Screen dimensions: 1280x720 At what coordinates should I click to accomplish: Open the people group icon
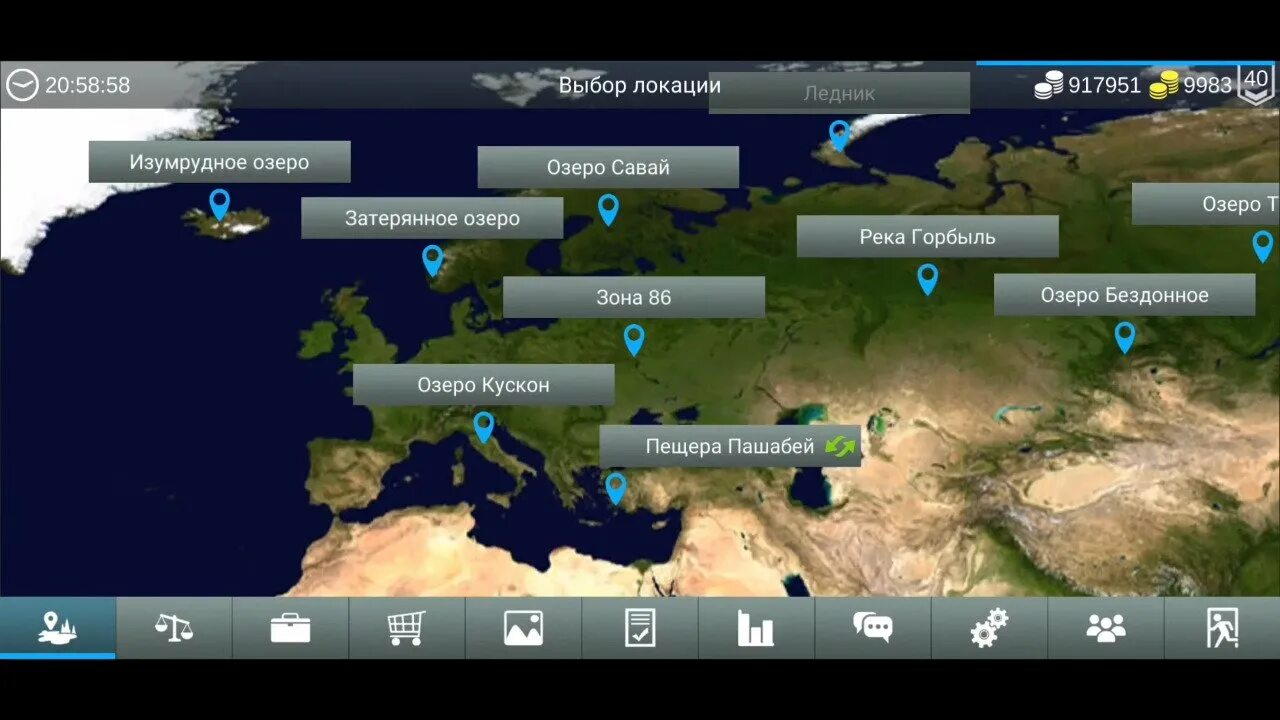point(1106,628)
